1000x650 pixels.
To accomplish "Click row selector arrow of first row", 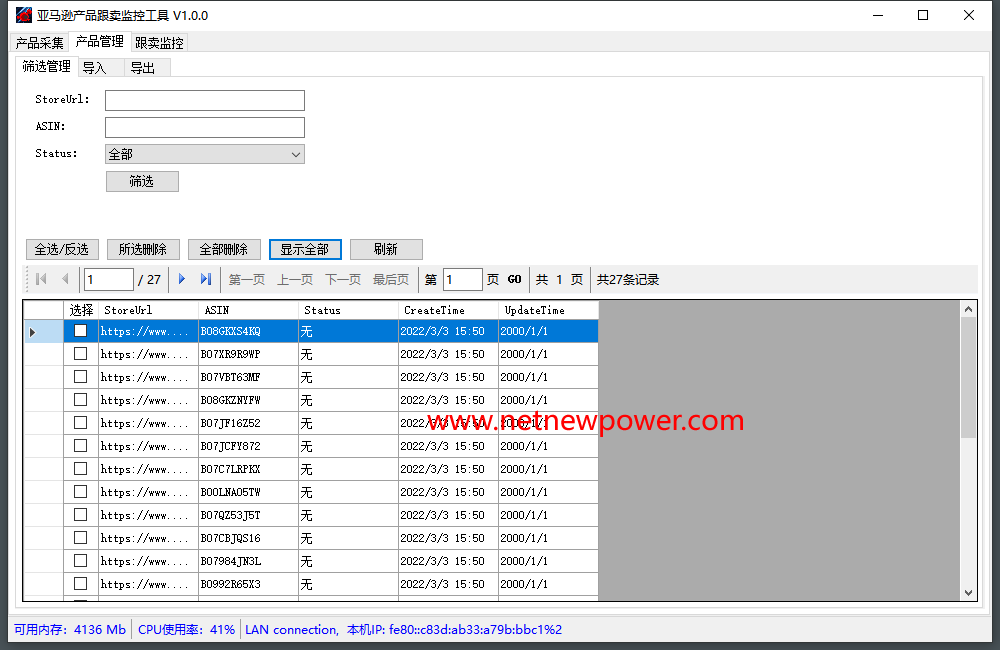I will (x=33, y=331).
